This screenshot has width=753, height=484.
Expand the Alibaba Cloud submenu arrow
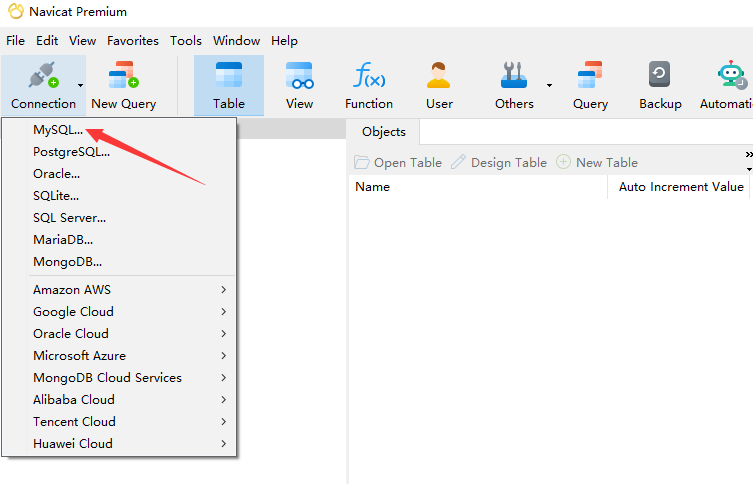(223, 399)
